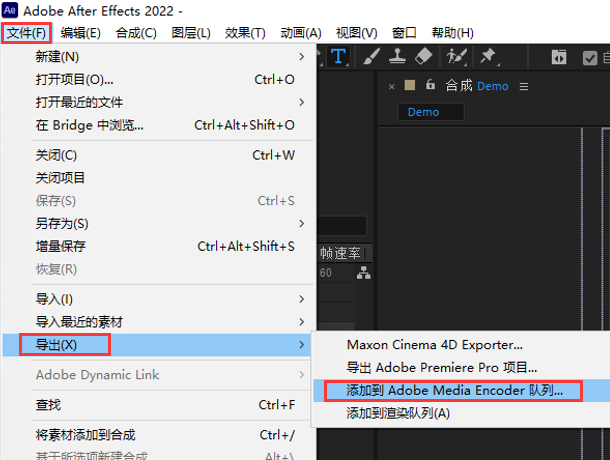This screenshot has height=460, width=610.
Task: Open the Demo composition panel menu
Action: [524, 86]
